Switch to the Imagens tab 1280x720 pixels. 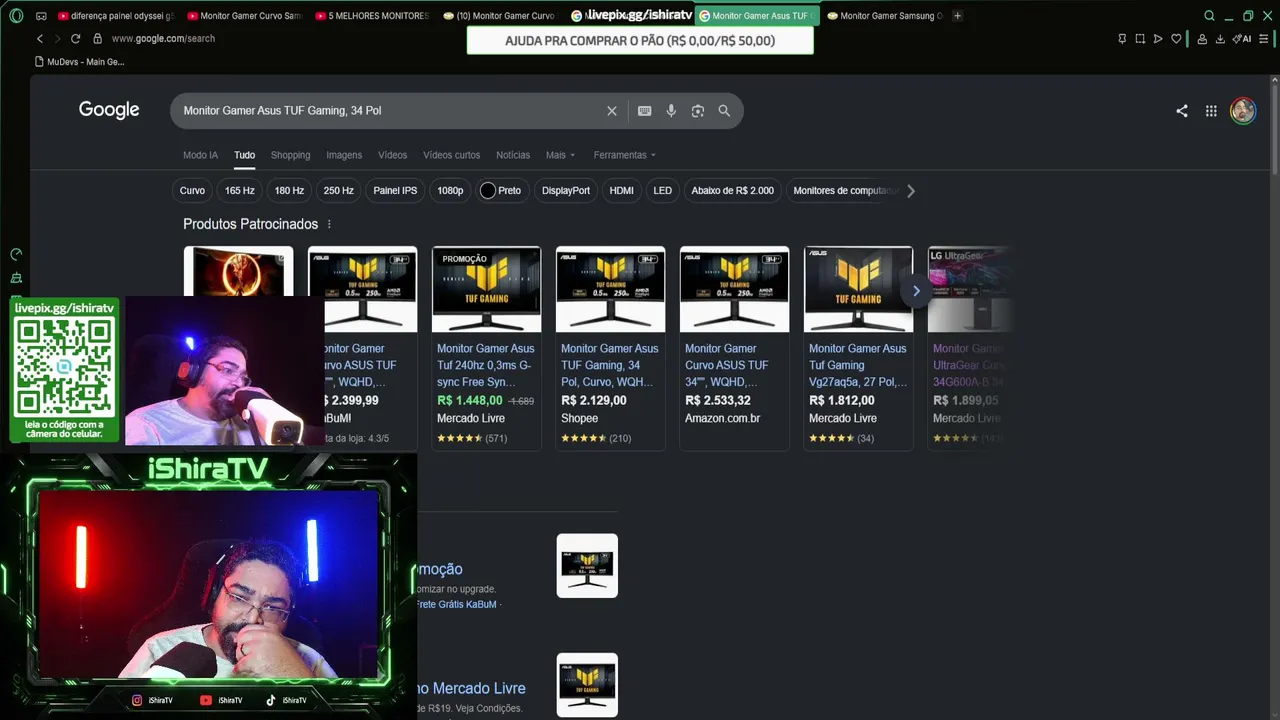(344, 155)
